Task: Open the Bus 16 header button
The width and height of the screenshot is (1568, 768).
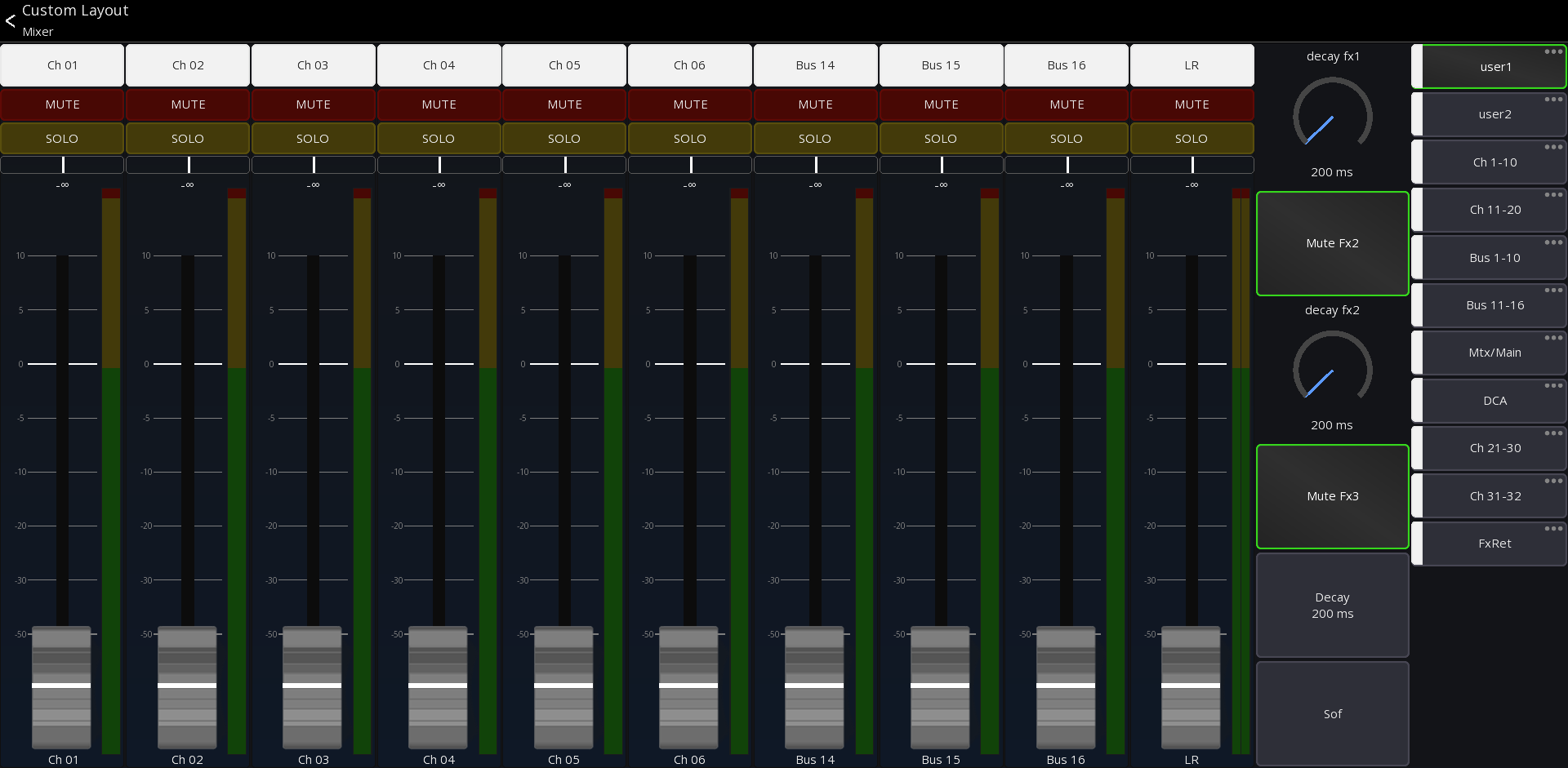Action: pos(1067,65)
